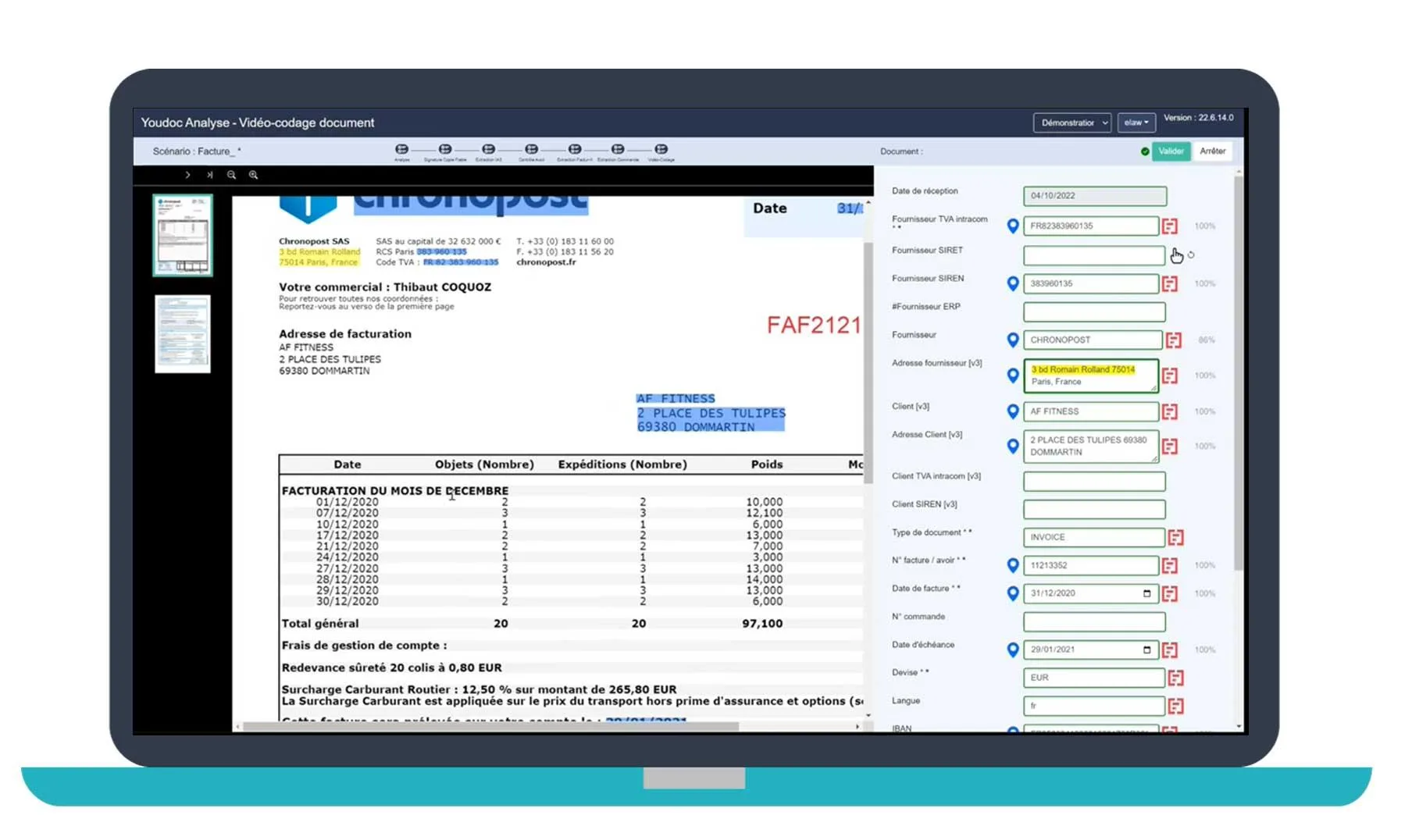Open the elaw user dropdown

pyautogui.click(x=1136, y=123)
